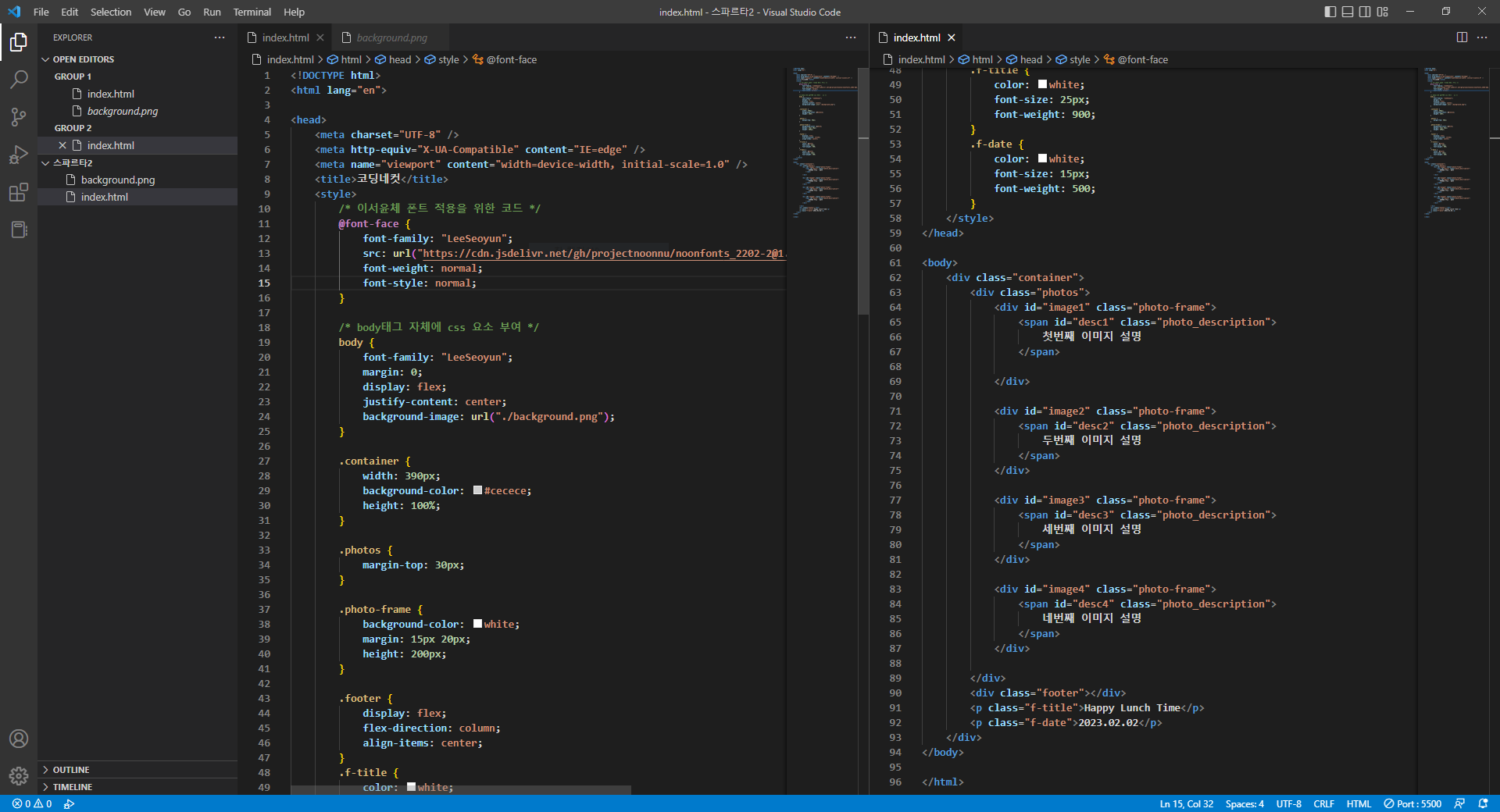Screen dimensions: 1500x812
Task: Click Spaces: 4 indentation setting
Action: [1245, 803]
